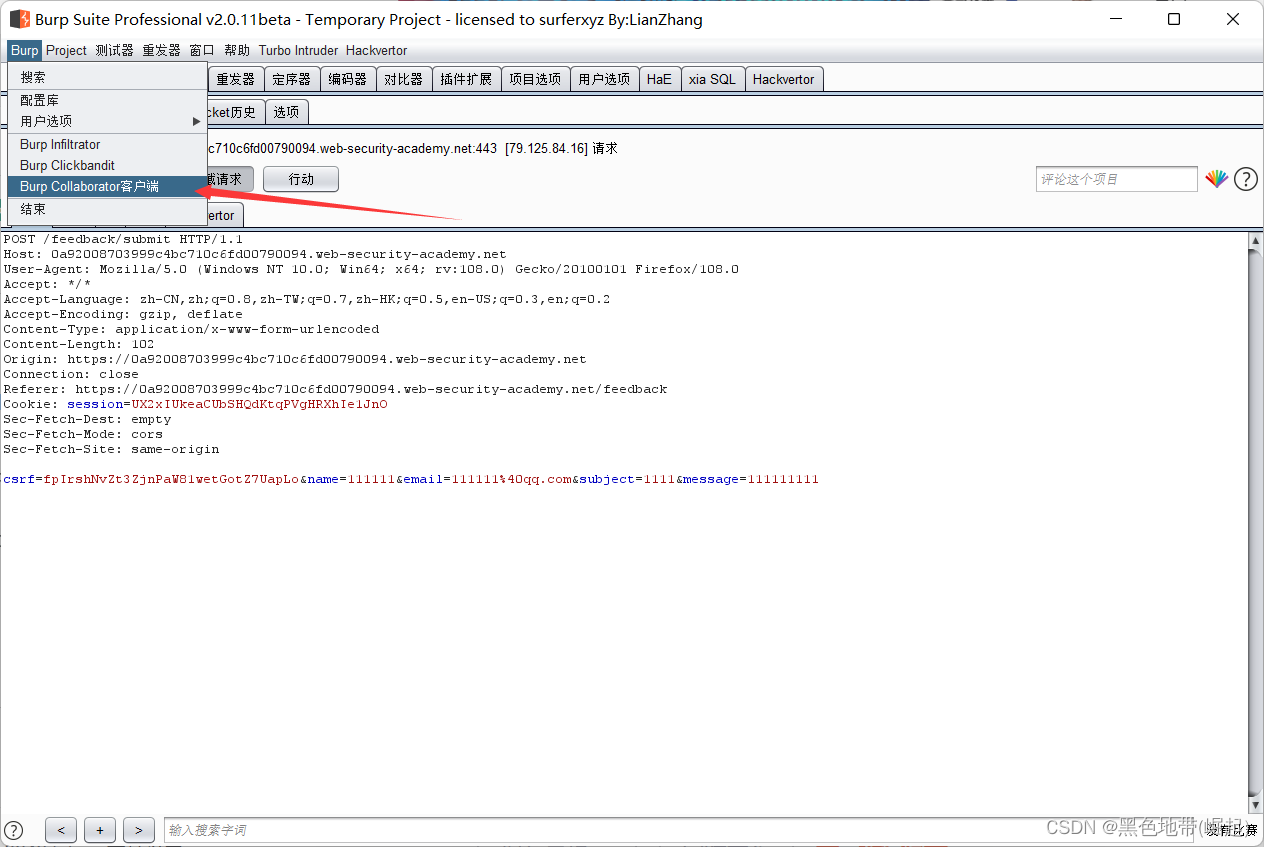Go to previous search match
Viewport: 1264px width, 847px height.
(61, 830)
